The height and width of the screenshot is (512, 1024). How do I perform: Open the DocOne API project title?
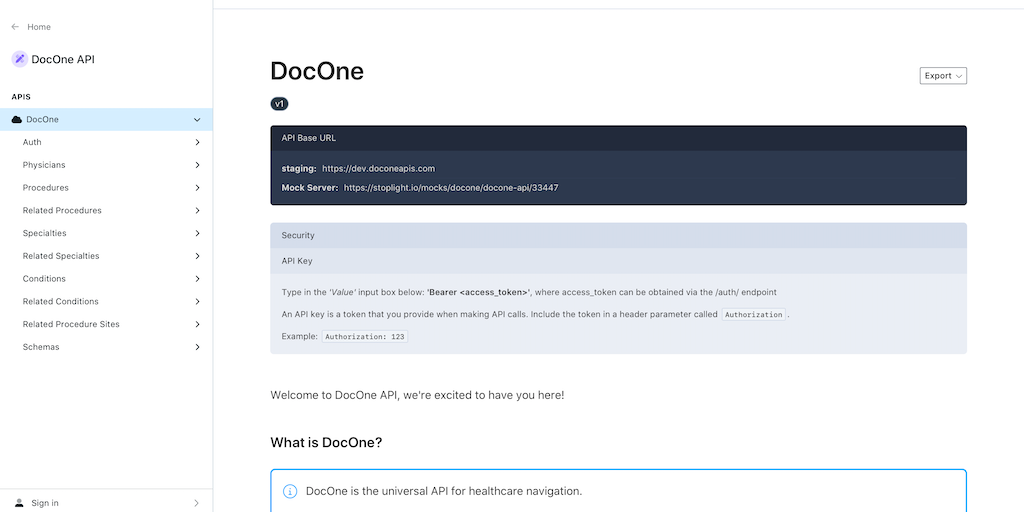click(x=63, y=59)
